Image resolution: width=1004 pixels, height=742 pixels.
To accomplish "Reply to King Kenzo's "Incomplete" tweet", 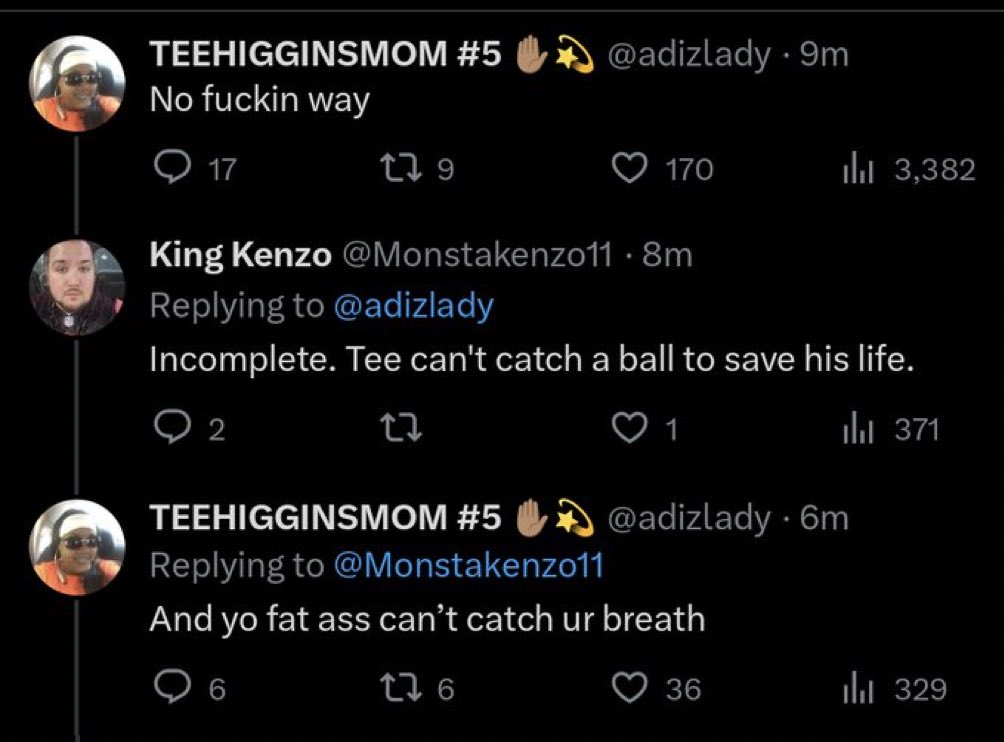I will (x=177, y=429).
